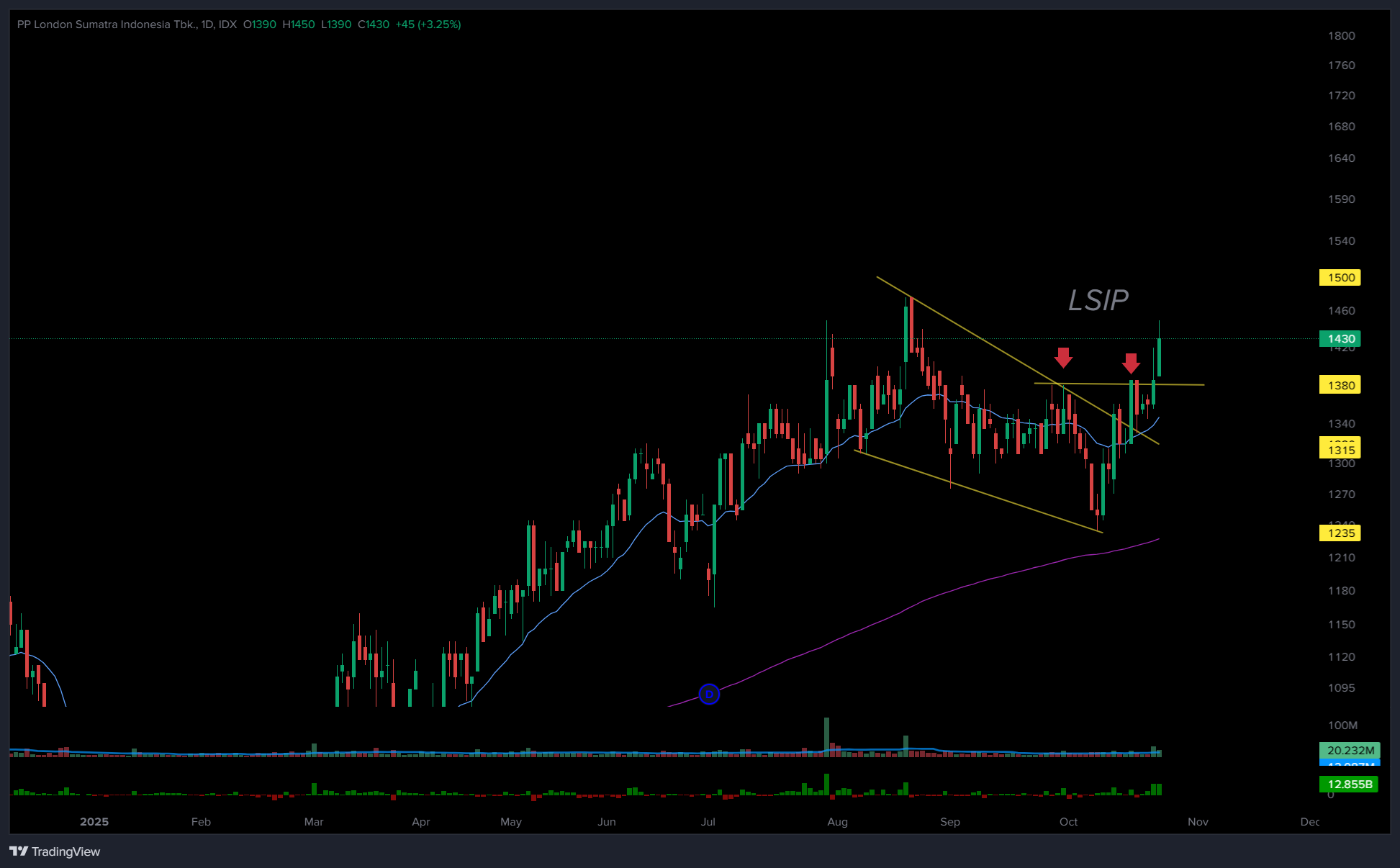Click the 100M volume scale label
Viewport: 1400px width, 868px height.
click(x=1342, y=725)
